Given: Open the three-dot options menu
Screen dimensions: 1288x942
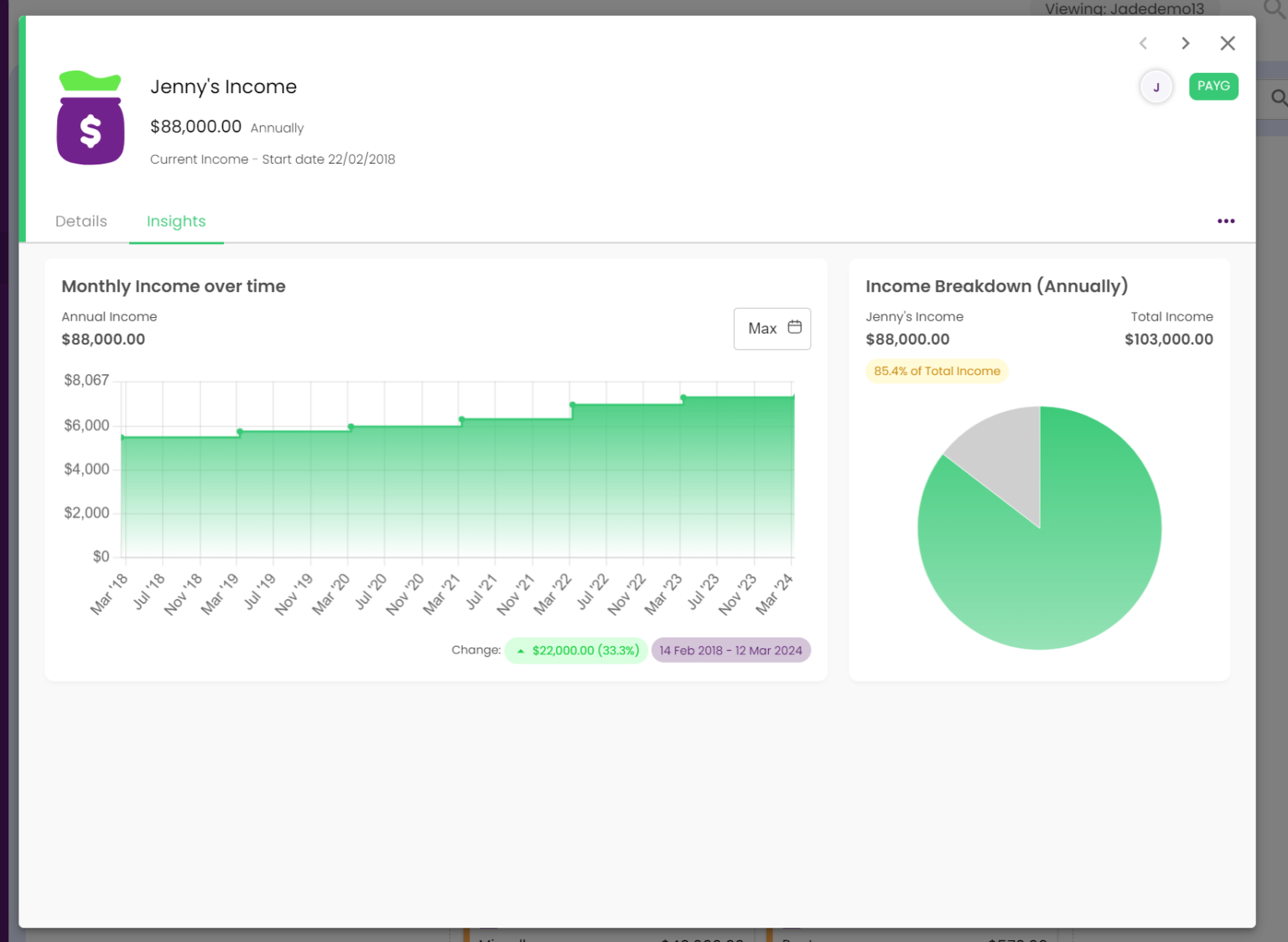Looking at the screenshot, I should tap(1225, 221).
